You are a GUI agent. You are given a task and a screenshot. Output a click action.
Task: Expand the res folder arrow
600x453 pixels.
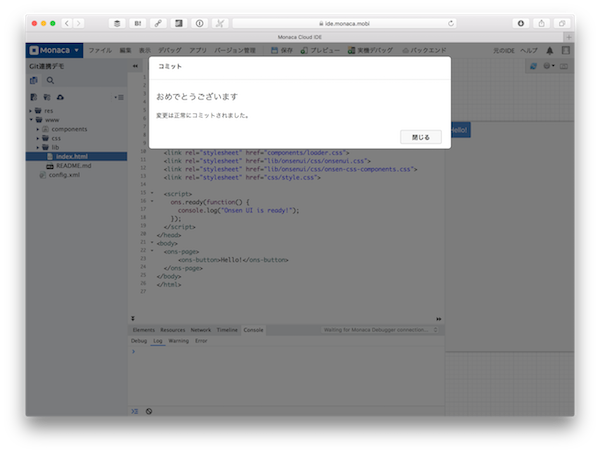(31, 111)
